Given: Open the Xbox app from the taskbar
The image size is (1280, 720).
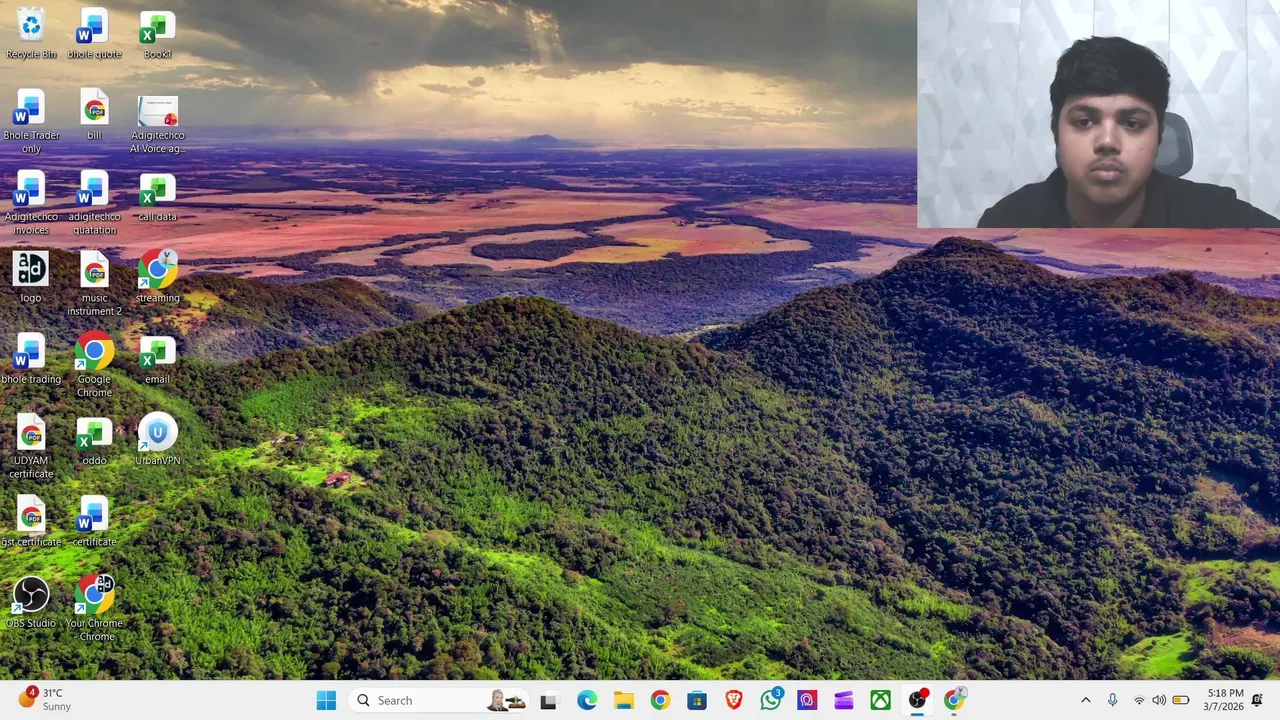Looking at the screenshot, I should 880,700.
